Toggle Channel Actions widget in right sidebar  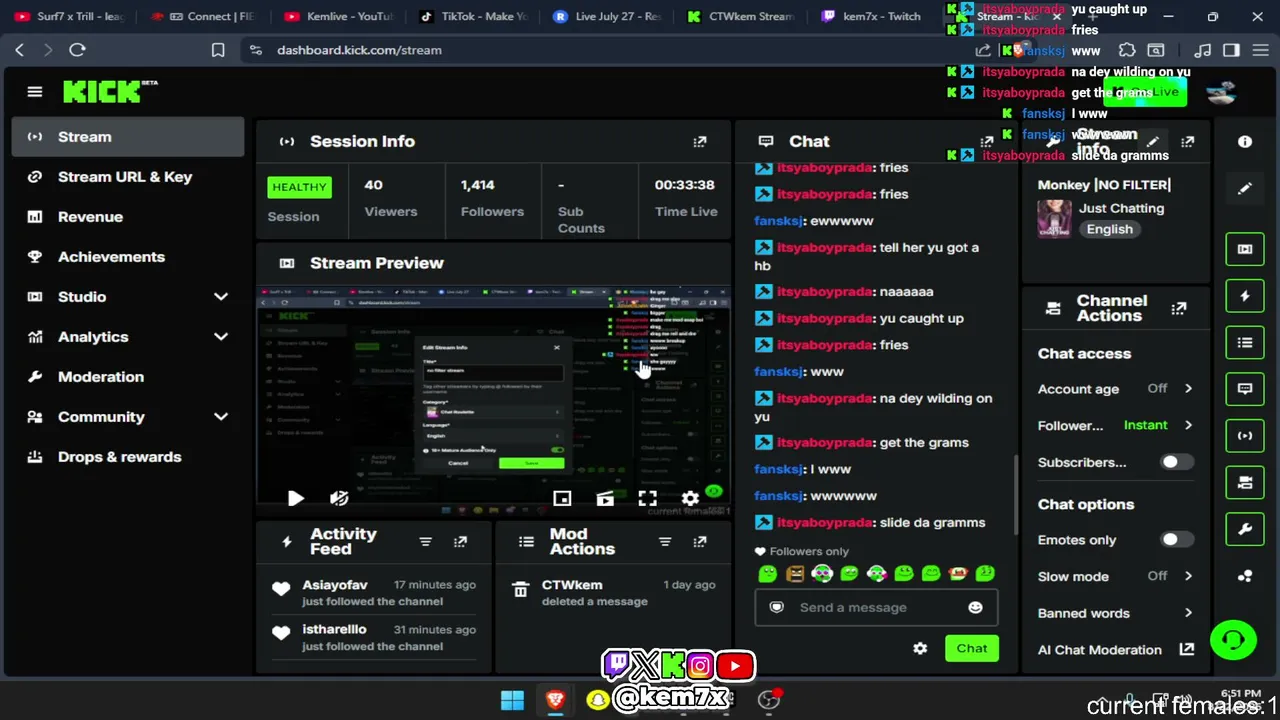point(1245,483)
